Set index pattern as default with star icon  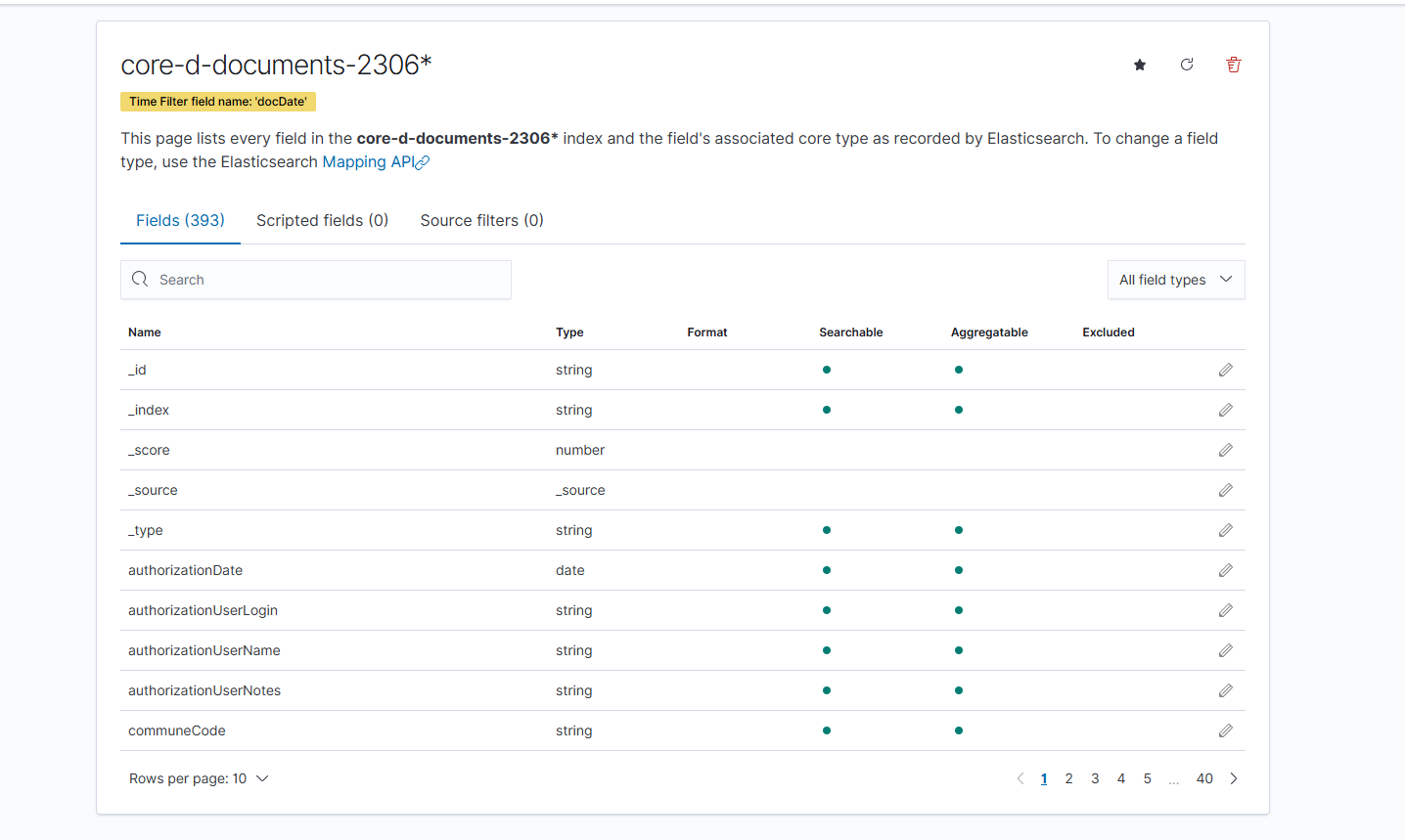pos(1140,65)
